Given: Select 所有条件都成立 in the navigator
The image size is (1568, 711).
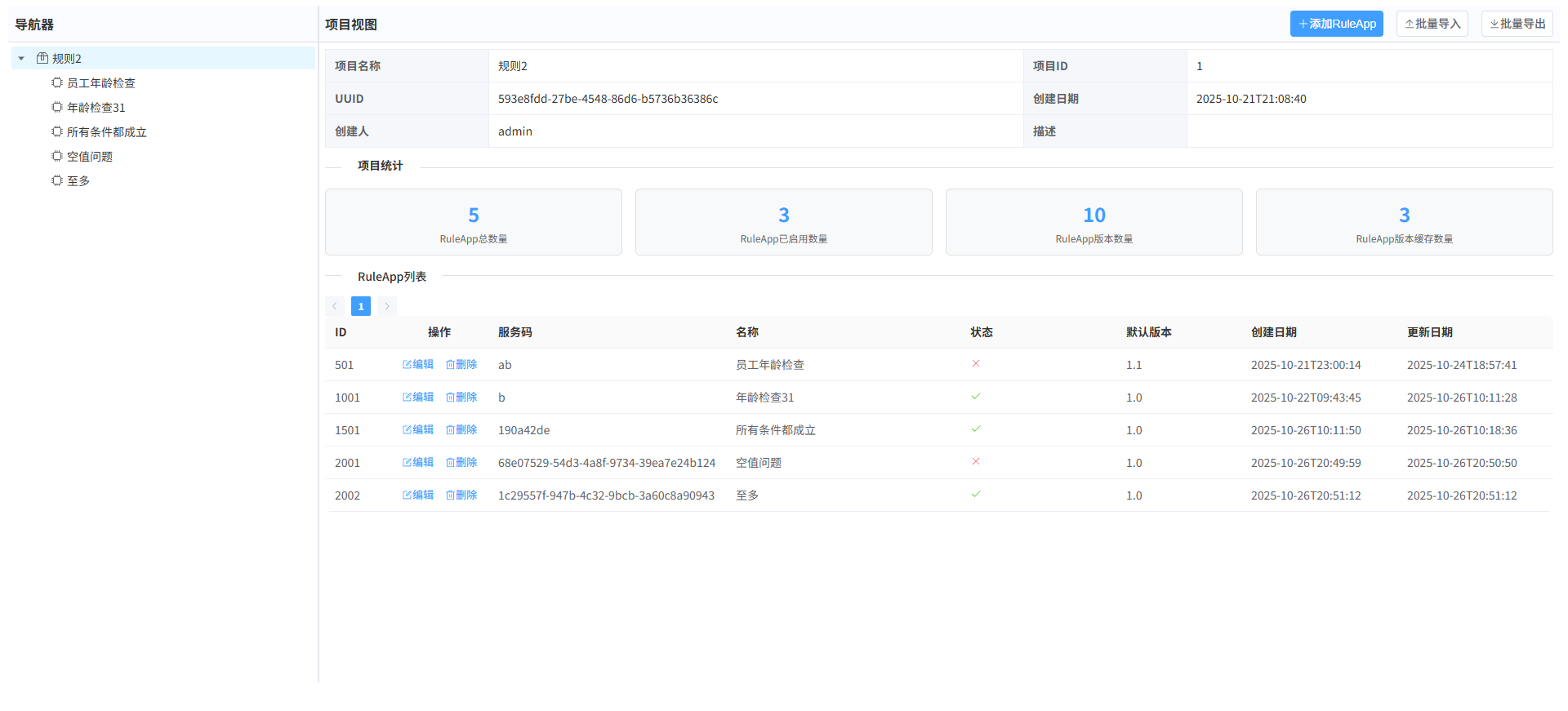Looking at the screenshot, I should pos(106,132).
